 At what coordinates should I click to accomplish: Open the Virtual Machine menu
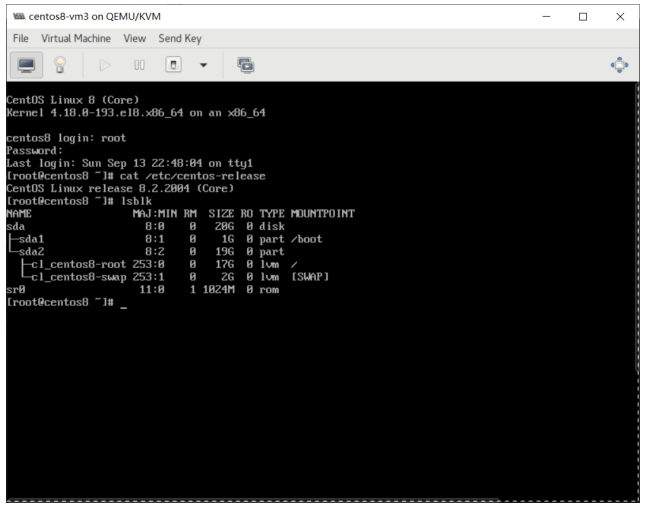[76, 38]
